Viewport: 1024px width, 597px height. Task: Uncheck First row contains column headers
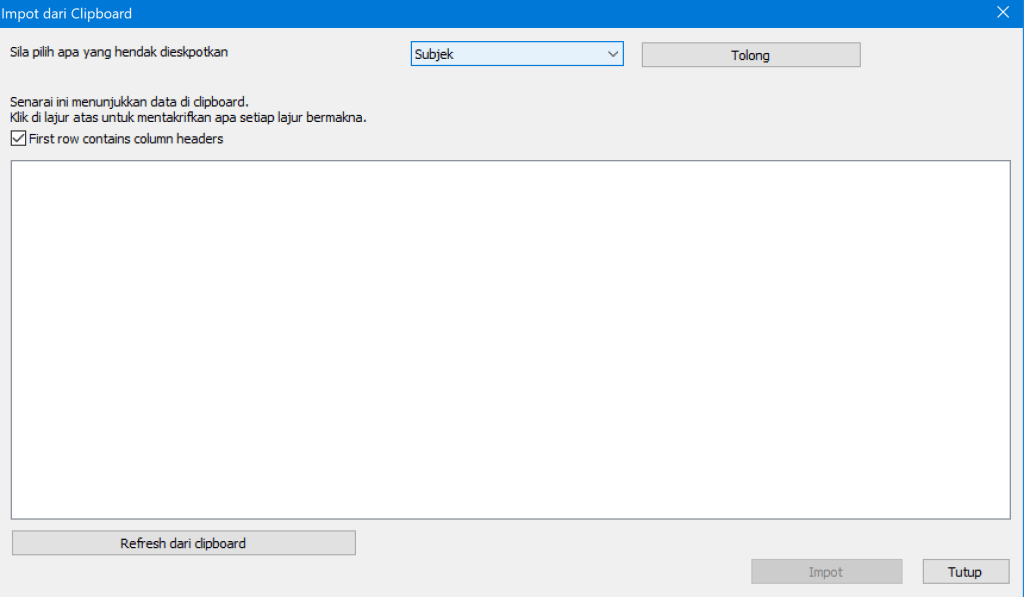pos(18,139)
